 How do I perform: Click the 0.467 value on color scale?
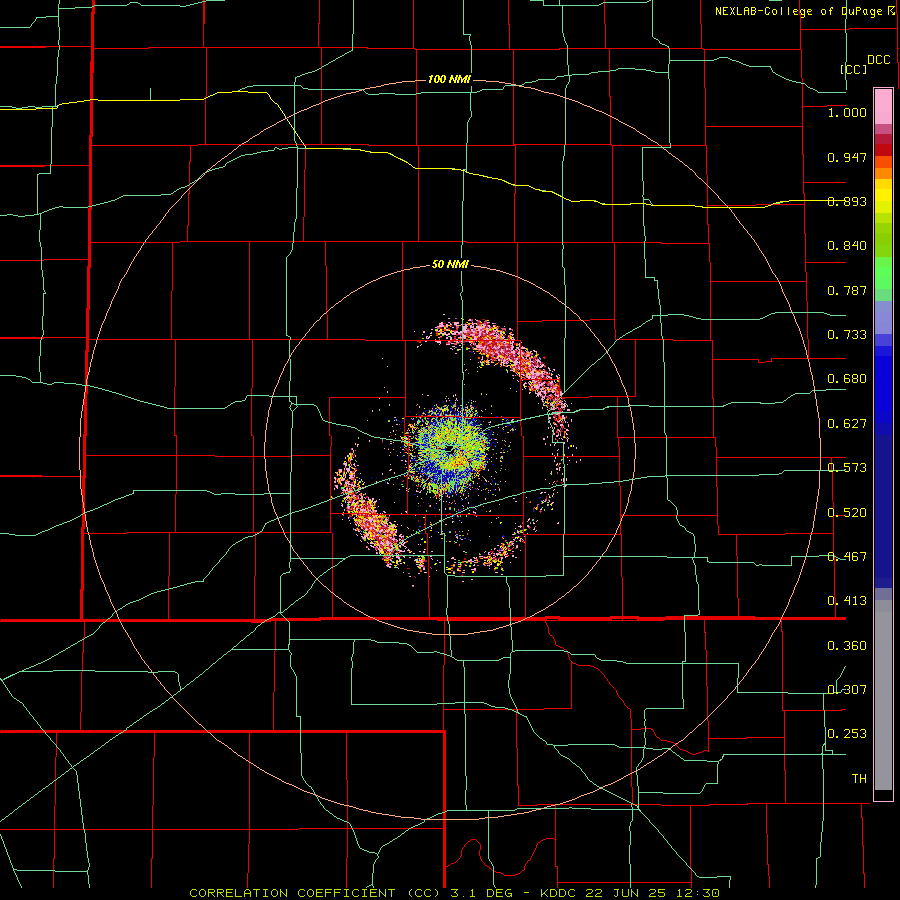[x=847, y=557]
